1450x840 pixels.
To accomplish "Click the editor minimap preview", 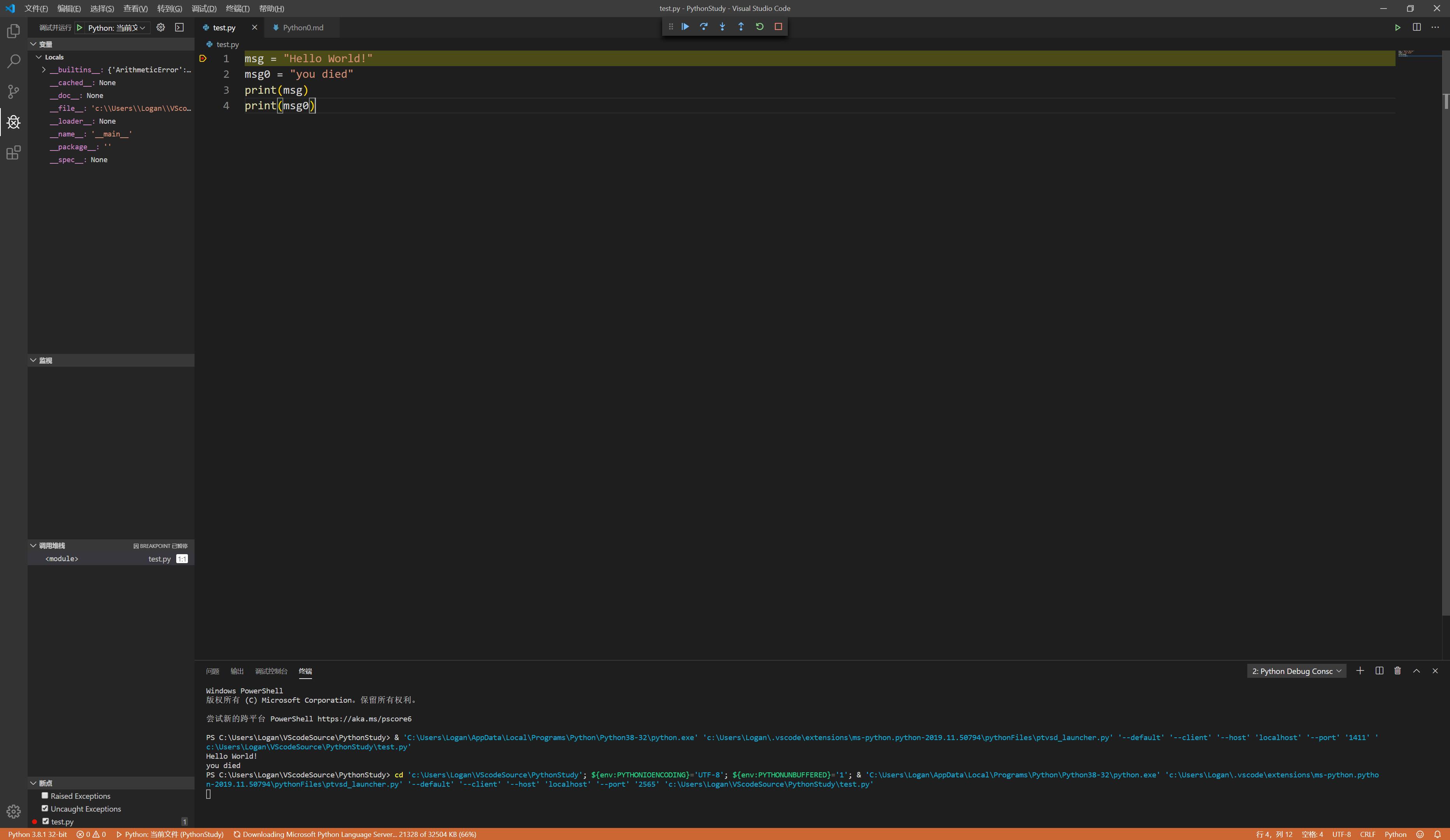I will click(1408, 54).
